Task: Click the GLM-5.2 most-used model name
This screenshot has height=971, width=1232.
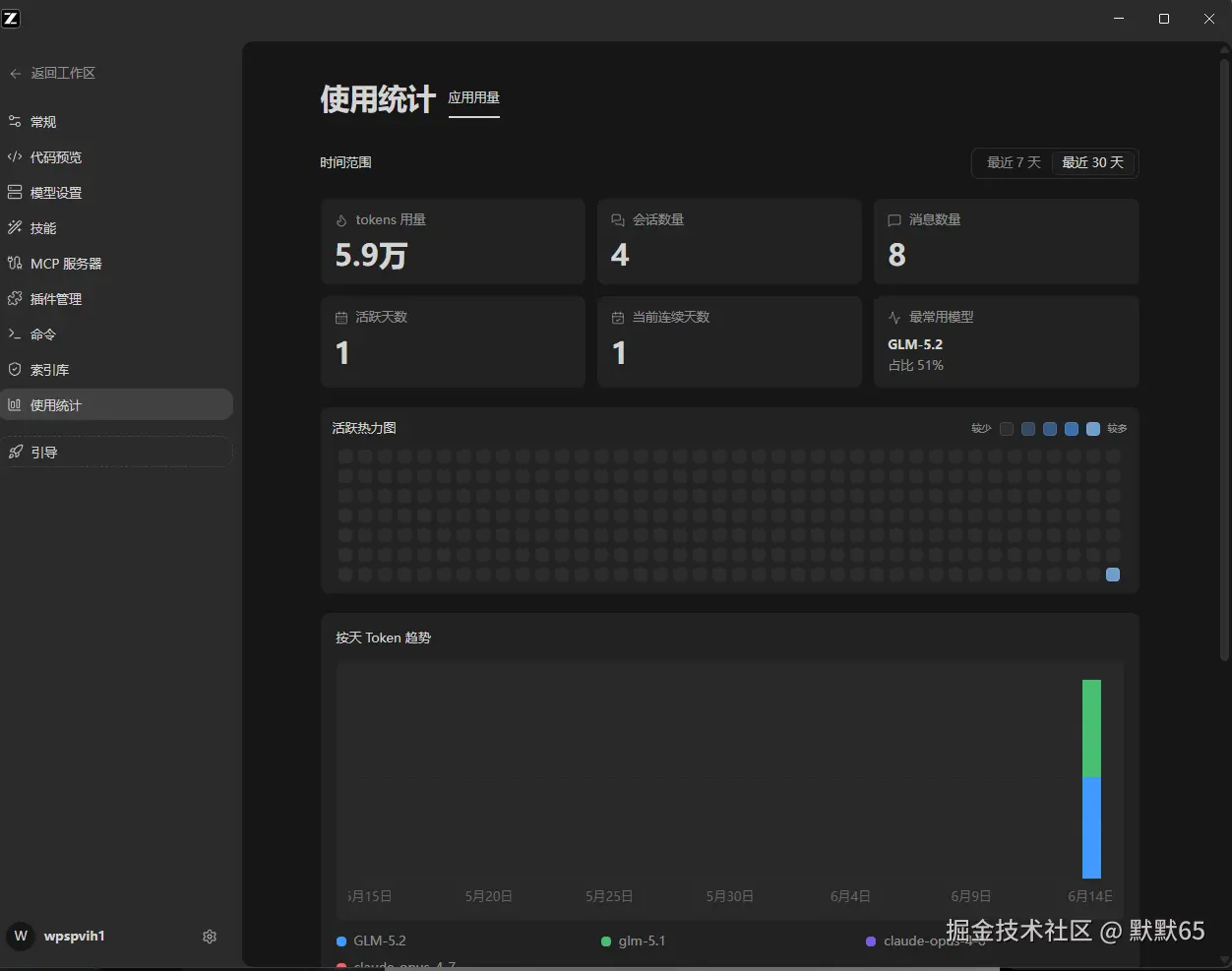Action: (x=915, y=345)
